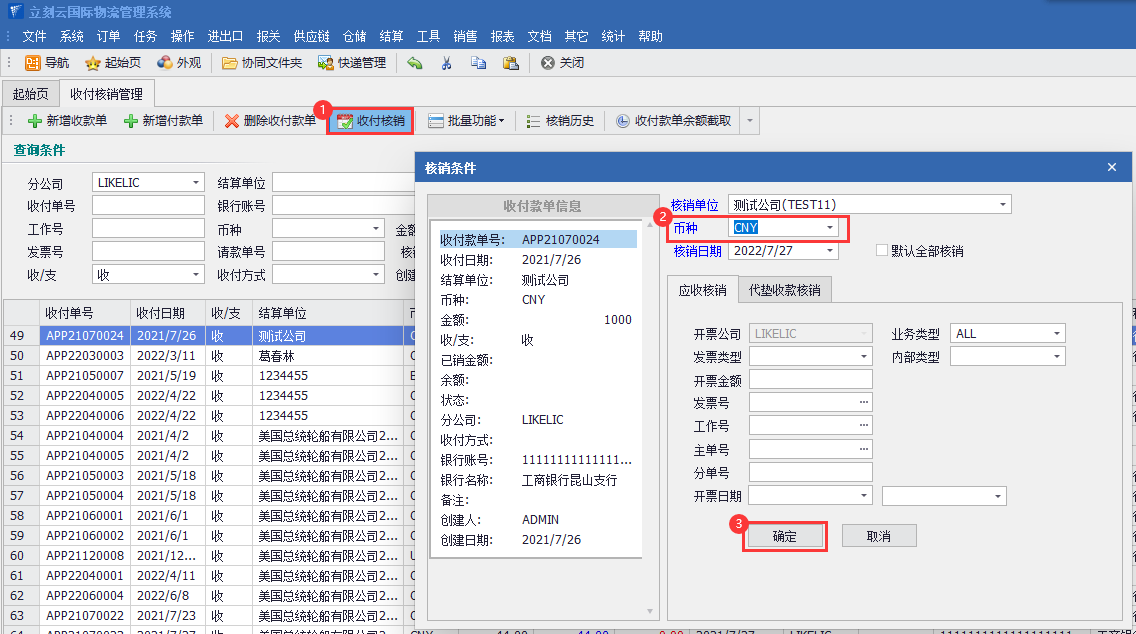Viewport: 1136px width, 634px height.
Task: Expand the 币种 CNY dropdown in dialog
Action: 829,228
